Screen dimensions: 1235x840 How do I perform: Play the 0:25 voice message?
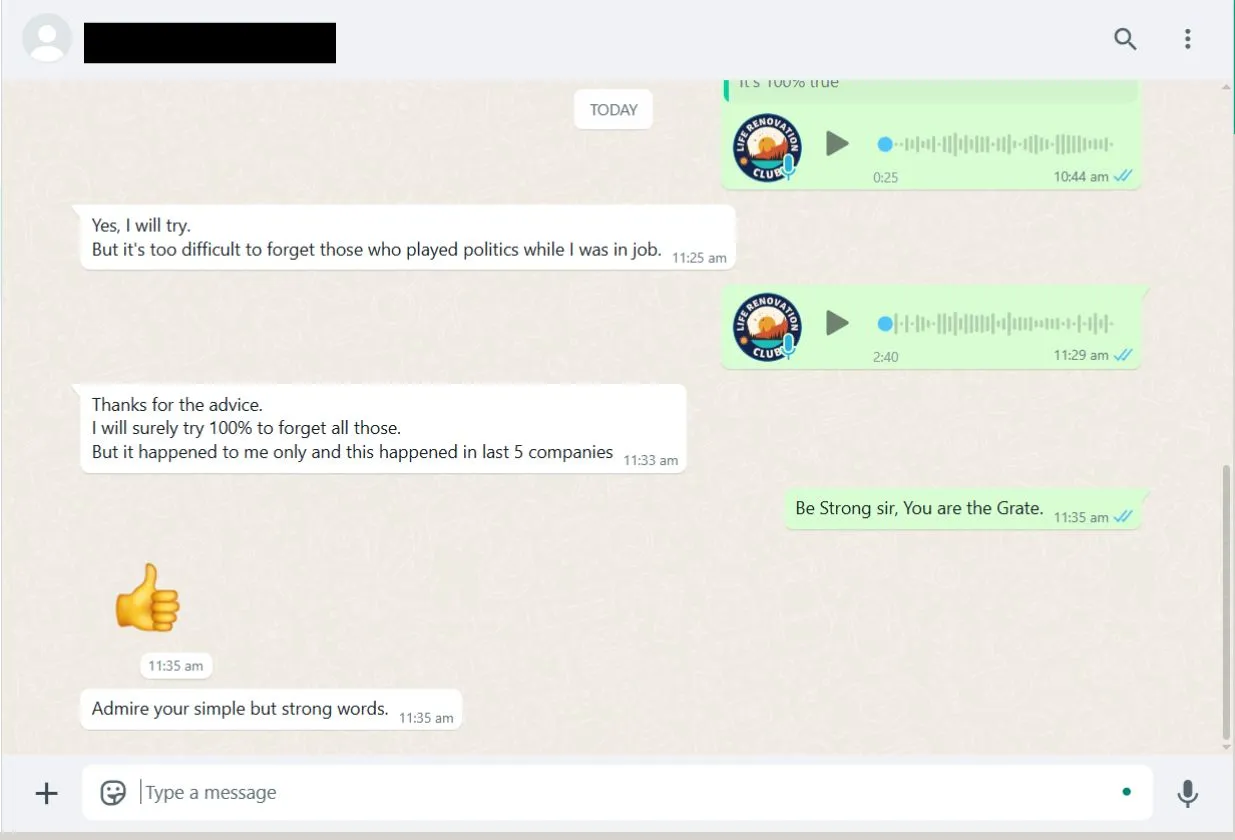(837, 144)
